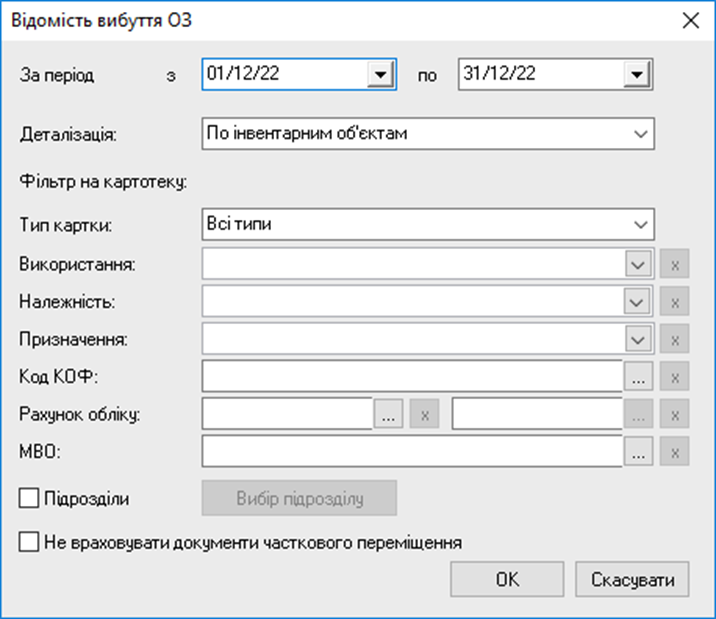Expand the Тип картки dropdown
This screenshot has width=716, height=619.
(641, 225)
